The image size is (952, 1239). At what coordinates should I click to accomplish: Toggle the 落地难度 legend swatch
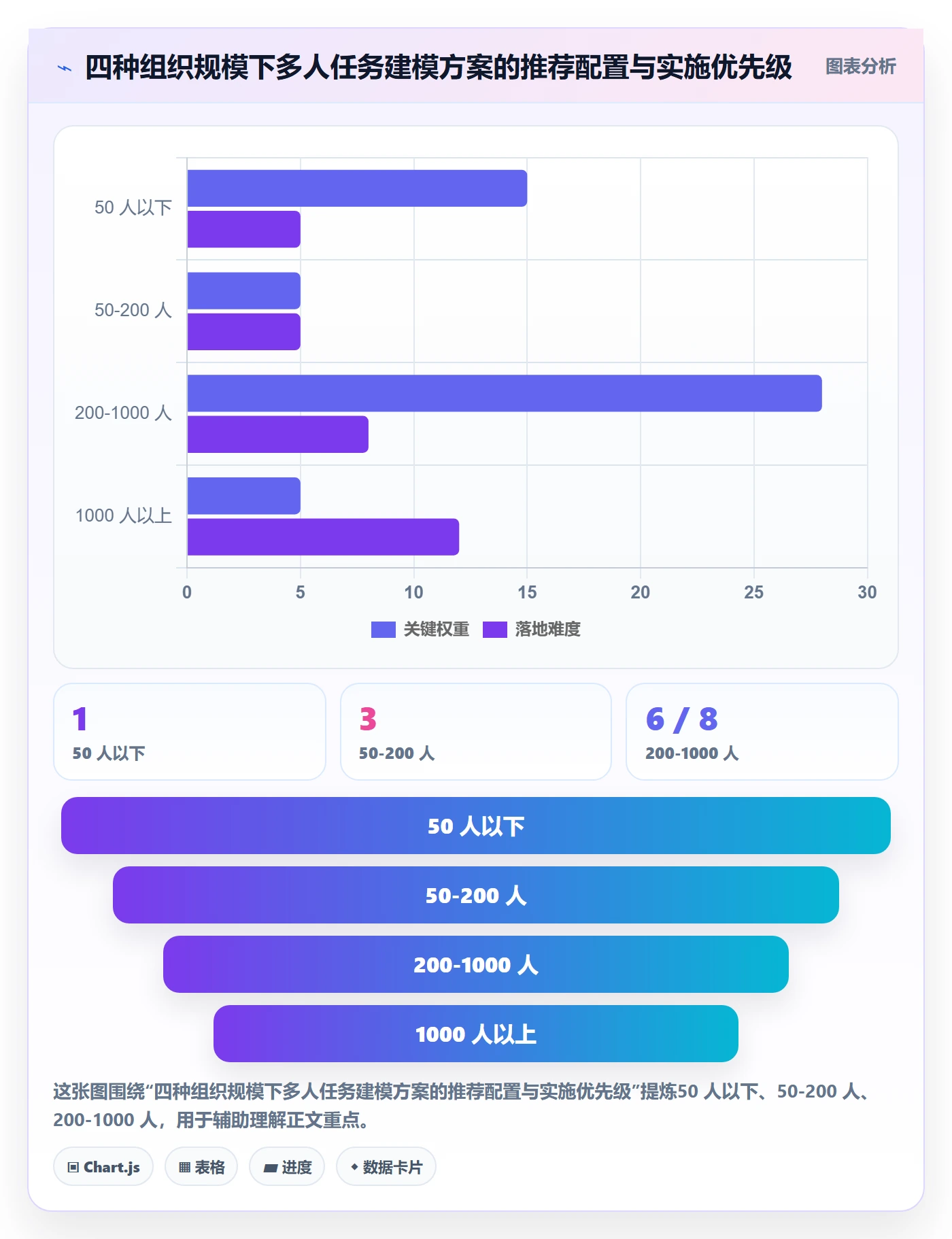pos(494,630)
